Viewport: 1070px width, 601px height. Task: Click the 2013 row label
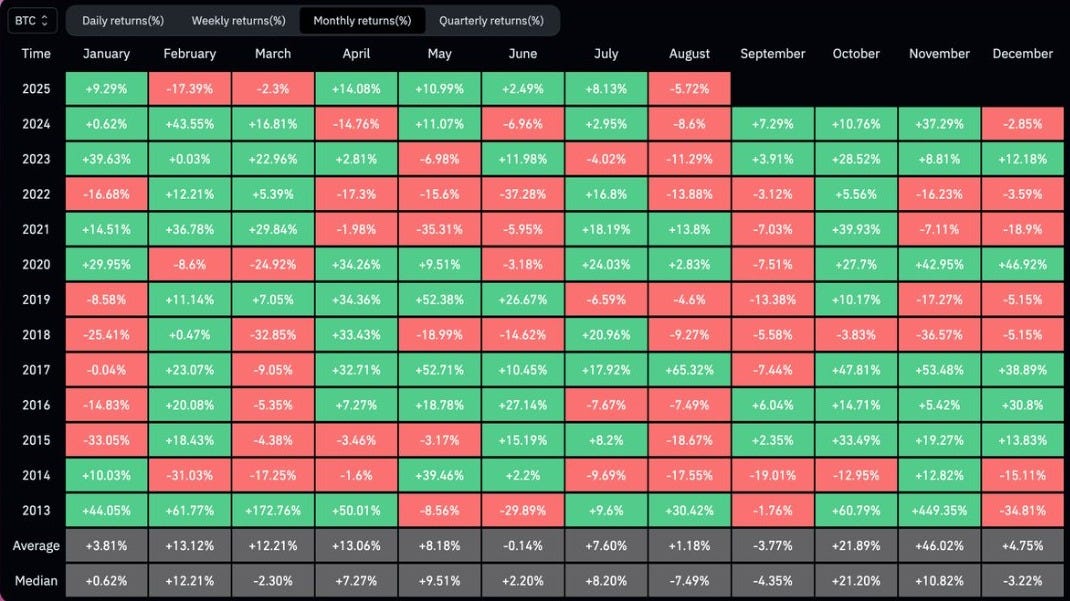pos(36,510)
